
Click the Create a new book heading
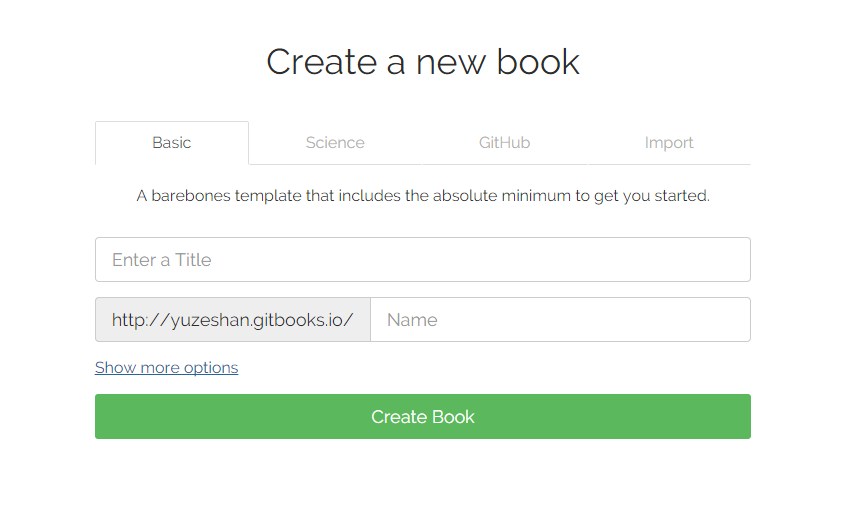point(423,62)
